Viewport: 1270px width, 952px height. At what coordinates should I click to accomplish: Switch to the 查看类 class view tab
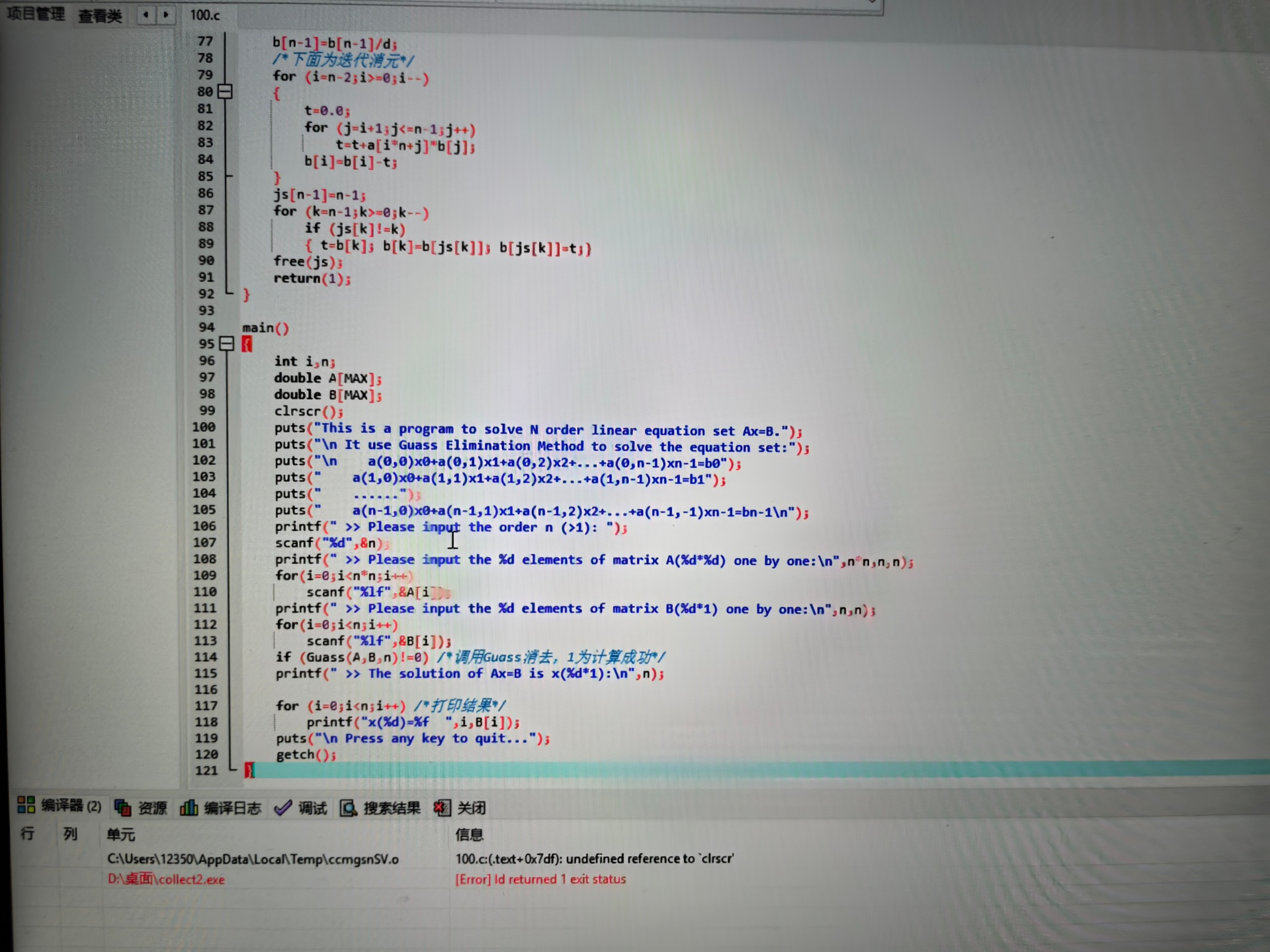coord(100,16)
